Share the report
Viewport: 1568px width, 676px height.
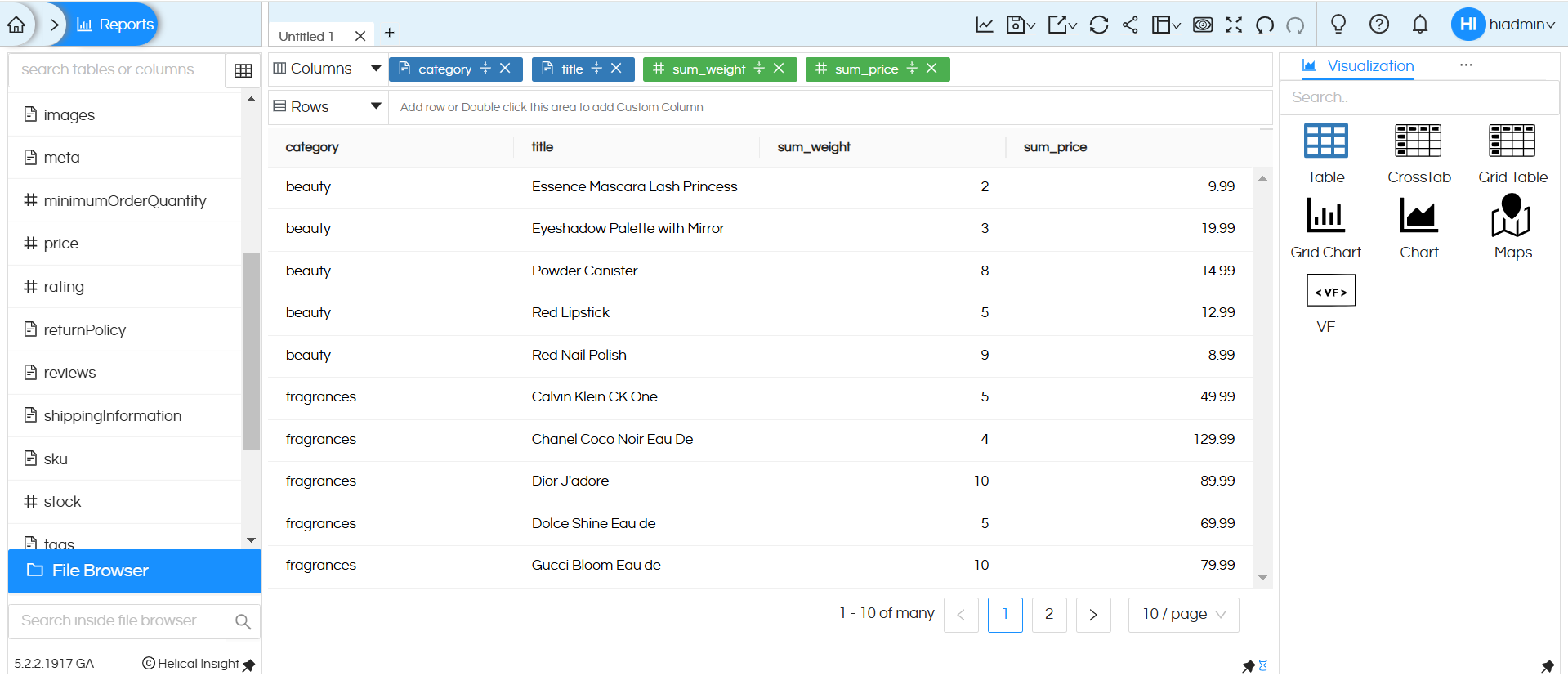(1130, 25)
